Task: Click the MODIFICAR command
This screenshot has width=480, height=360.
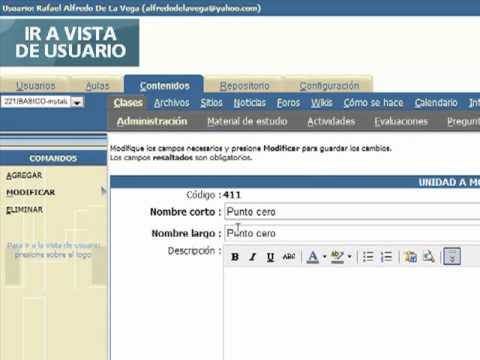Action: [x=30, y=192]
